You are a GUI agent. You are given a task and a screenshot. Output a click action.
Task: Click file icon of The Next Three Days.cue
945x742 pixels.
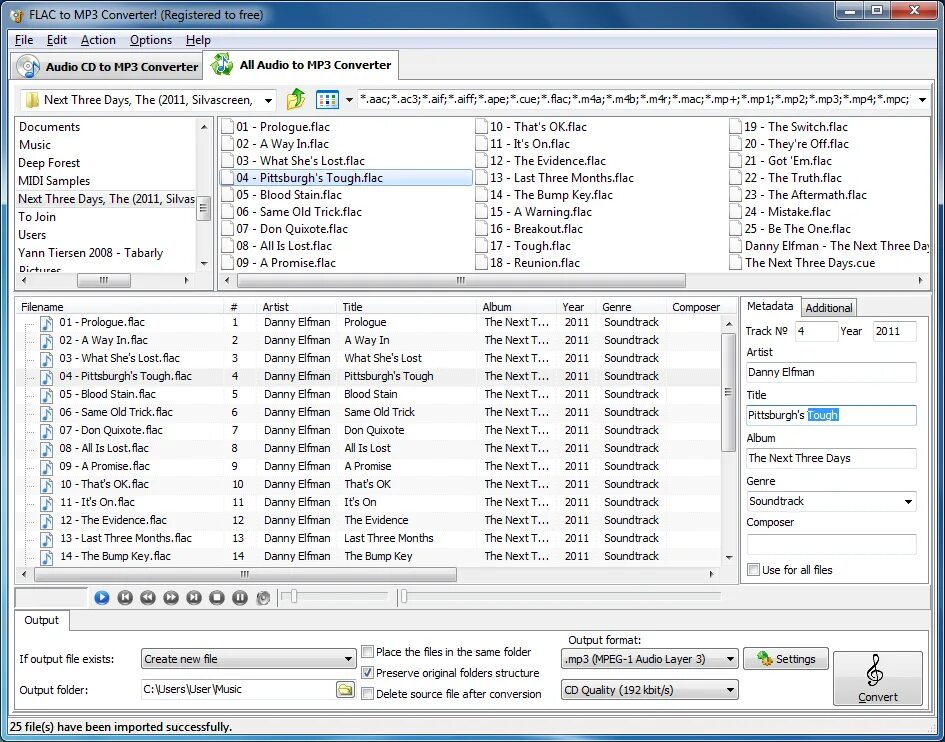(735, 263)
